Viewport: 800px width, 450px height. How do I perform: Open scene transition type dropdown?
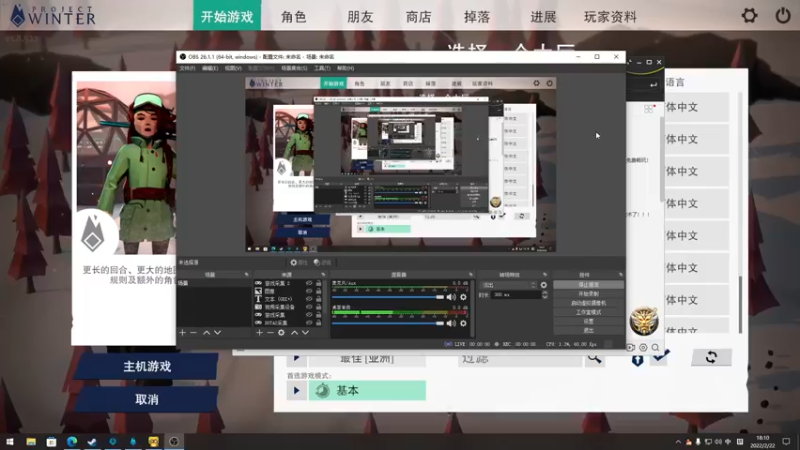coord(508,285)
